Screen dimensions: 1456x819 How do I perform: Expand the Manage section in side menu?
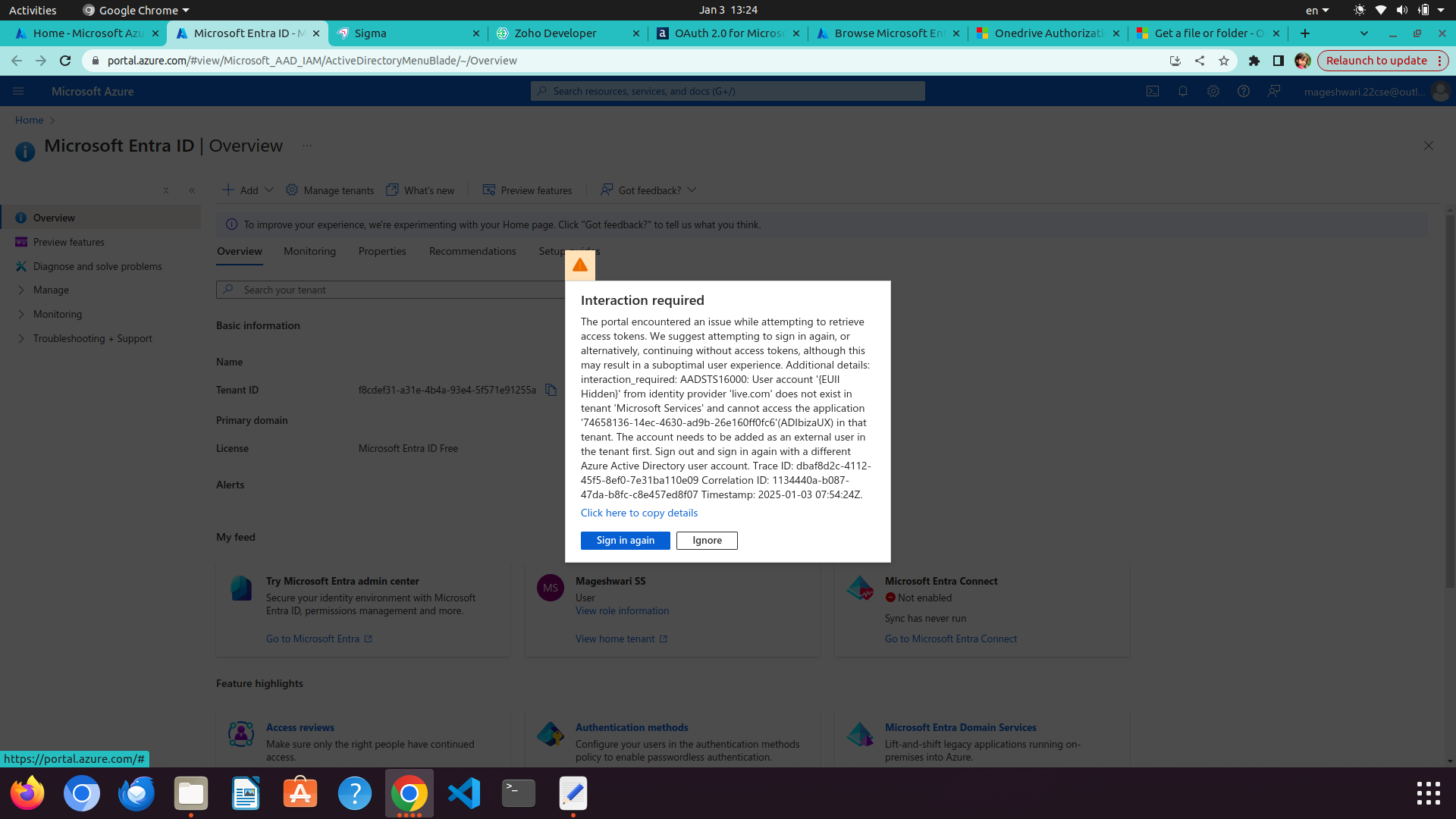100,290
